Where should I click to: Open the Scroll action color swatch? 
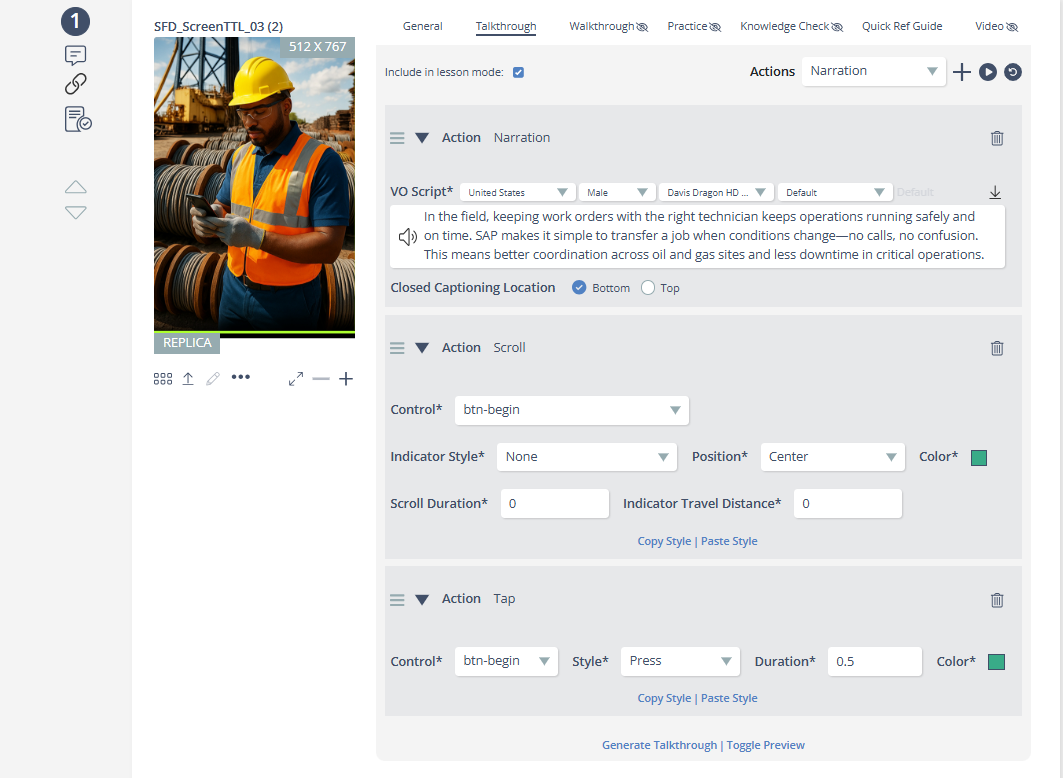click(978, 458)
